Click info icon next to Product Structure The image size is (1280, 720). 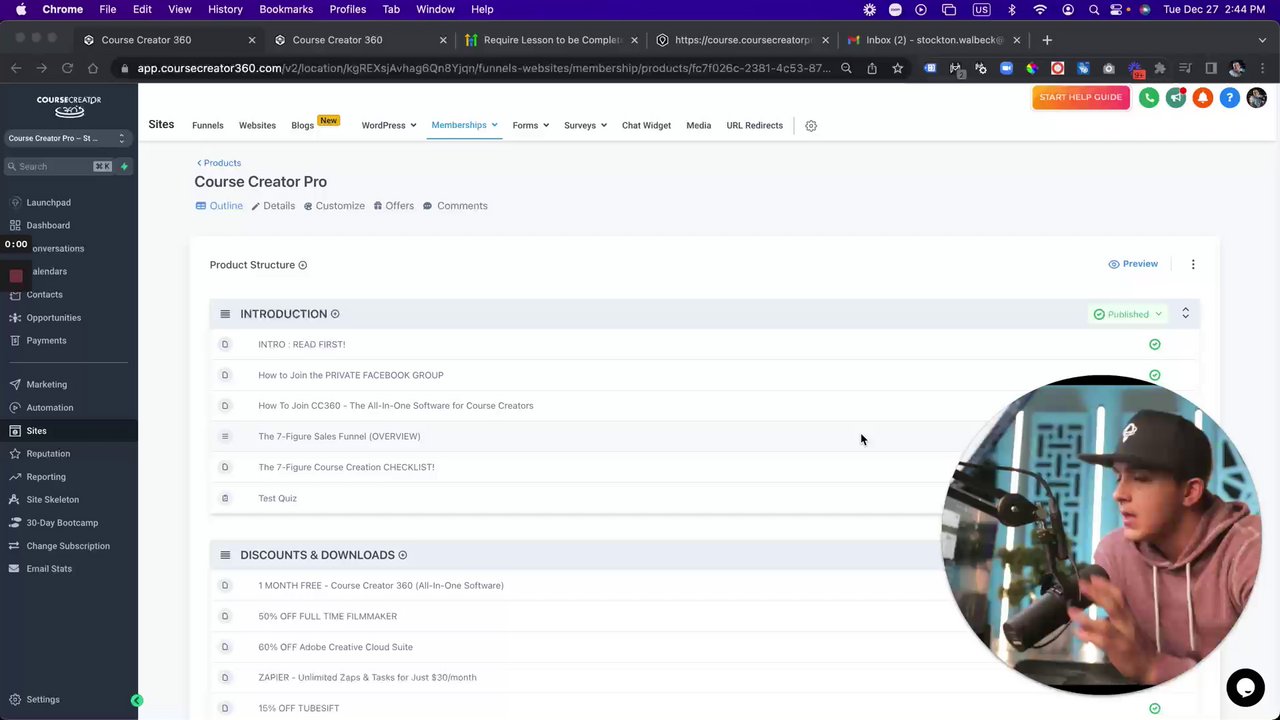pyautogui.click(x=302, y=265)
